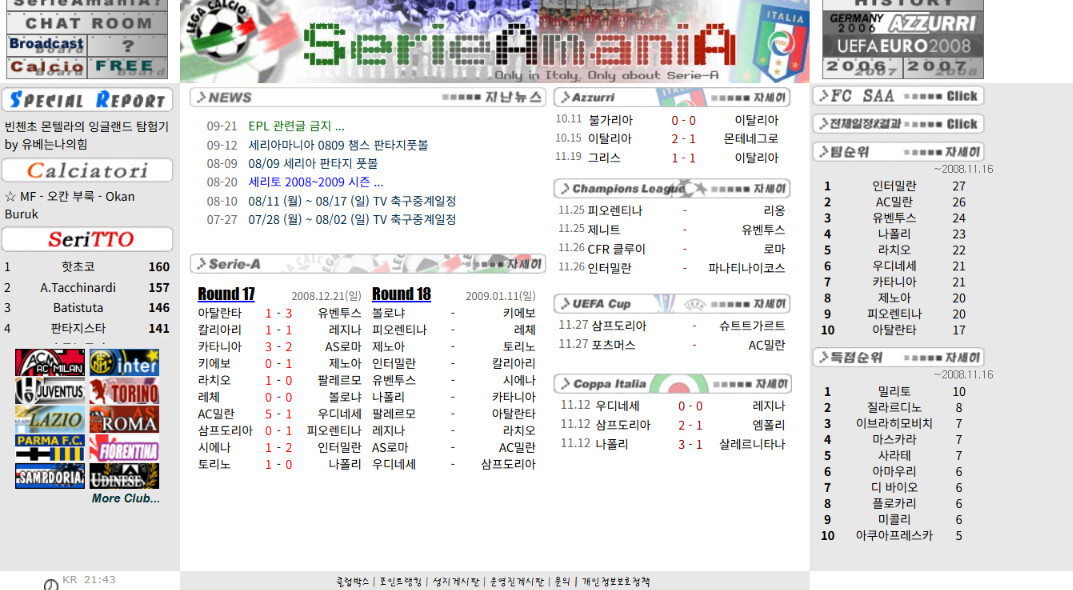Open the Roma club logo
Screen dimensions: 1073x590
click(124, 419)
